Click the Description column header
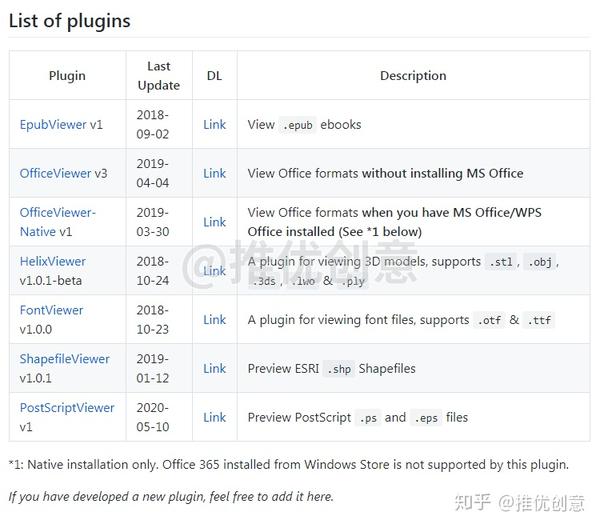 coord(413,76)
